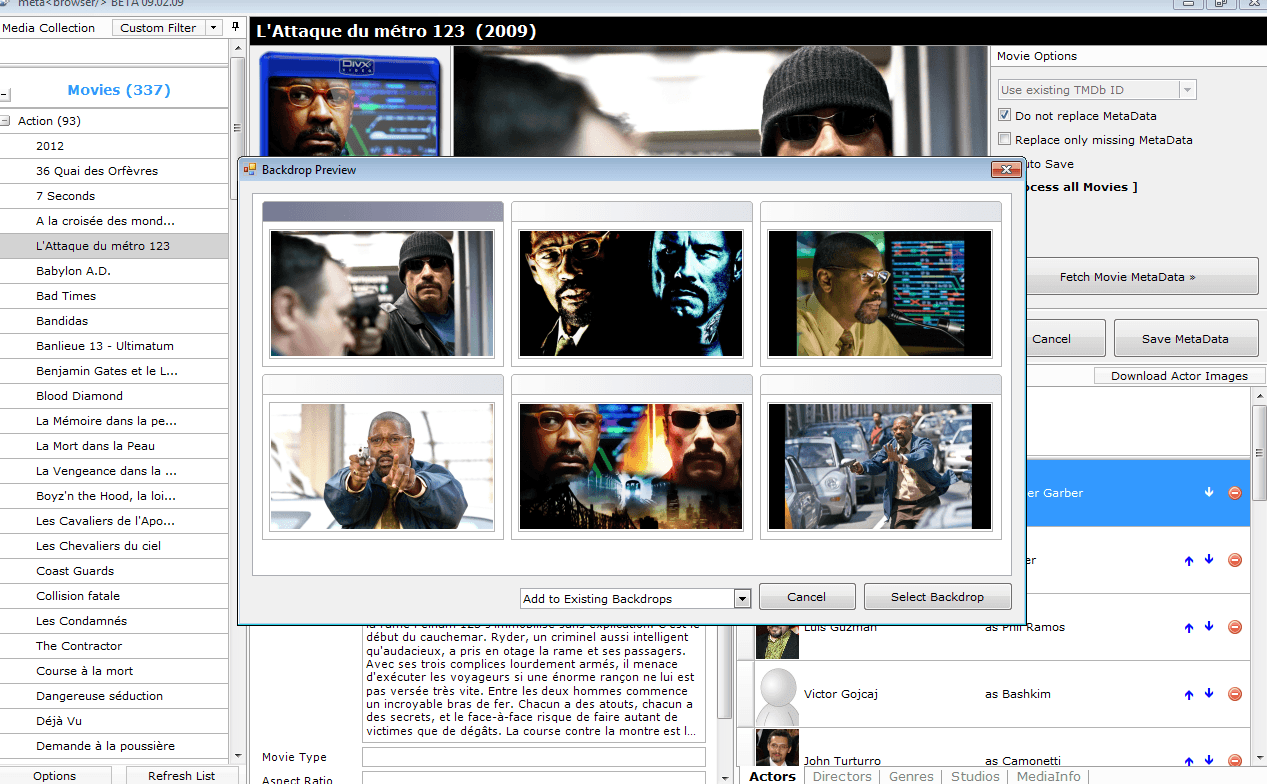This screenshot has height=784, width=1267.
Task: Click Download Actor Images button
Action: (x=1179, y=376)
